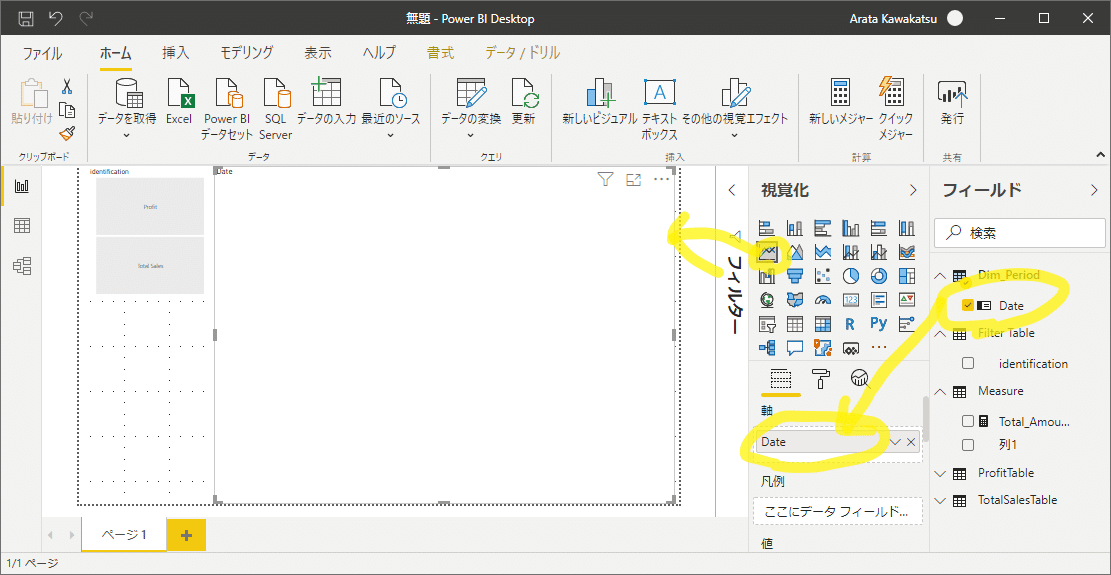Switch to Model view in left sidebar
The width and height of the screenshot is (1111, 575).
(x=22, y=266)
